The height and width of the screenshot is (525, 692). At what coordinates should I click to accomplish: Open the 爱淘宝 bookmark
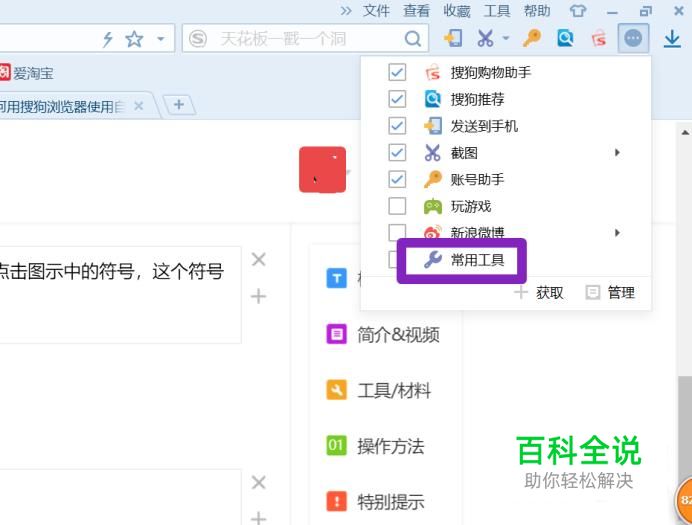click(27, 73)
